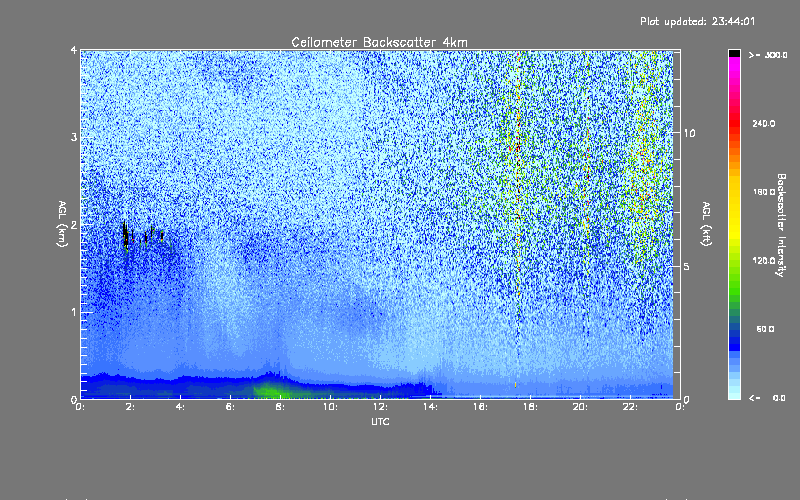Select the '10:' hour tick on the UTC axis
Image resolution: width=800 pixels, height=500 pixels.
pos(331,407)
